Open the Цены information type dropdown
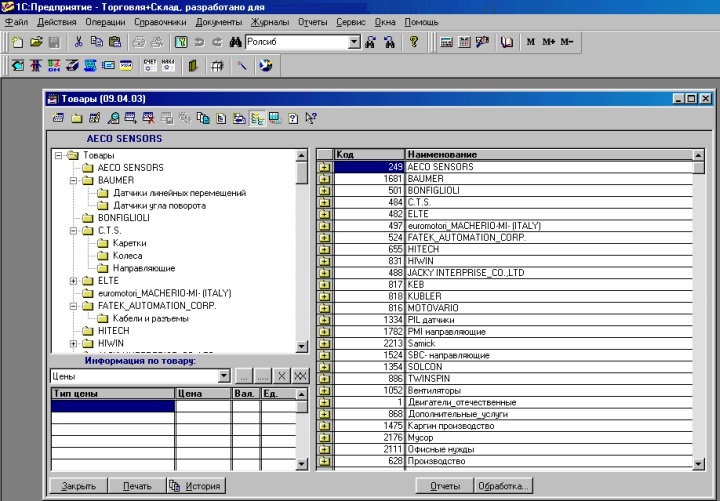720x501 pixels. [x=224, y=376]
